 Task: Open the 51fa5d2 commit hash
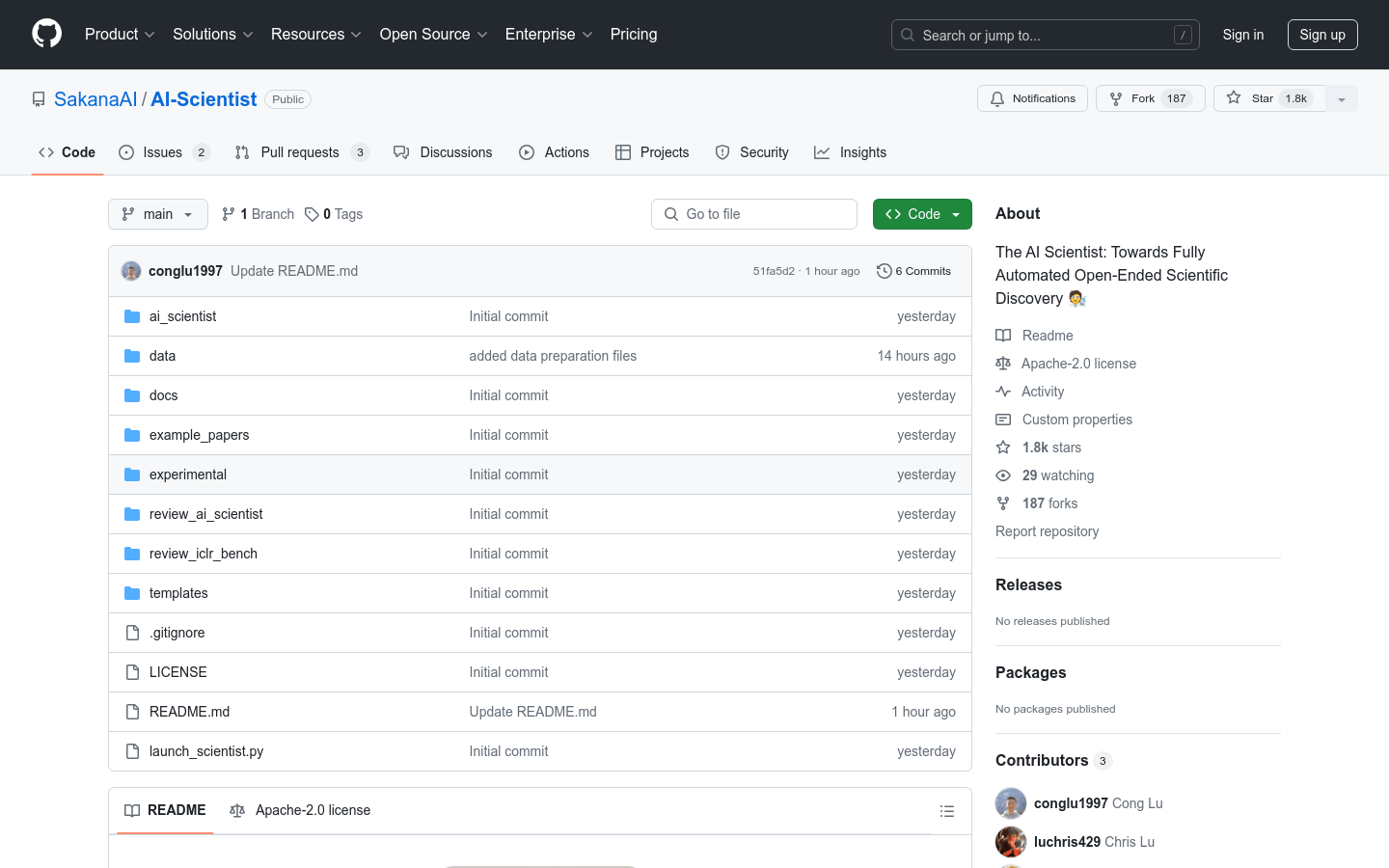774,271
